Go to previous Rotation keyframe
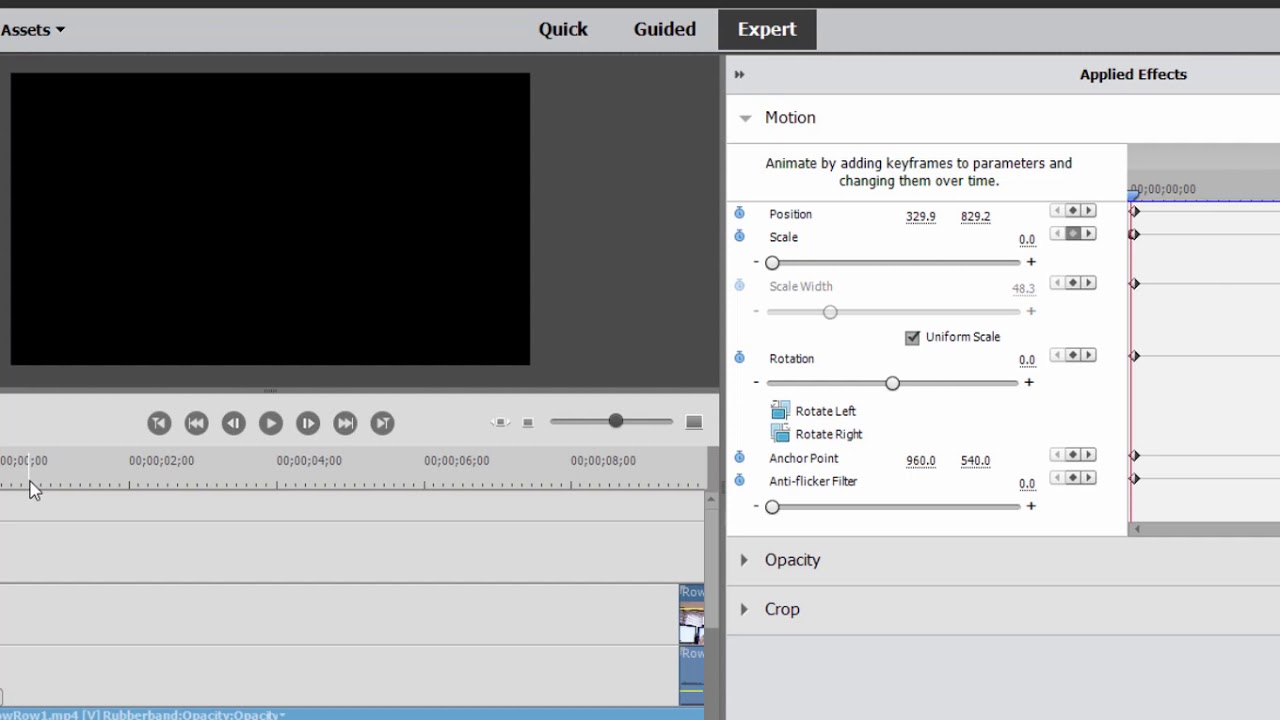Image resolution: width=1280 pixels, height=720 pixels. (x=1058, y=354)
